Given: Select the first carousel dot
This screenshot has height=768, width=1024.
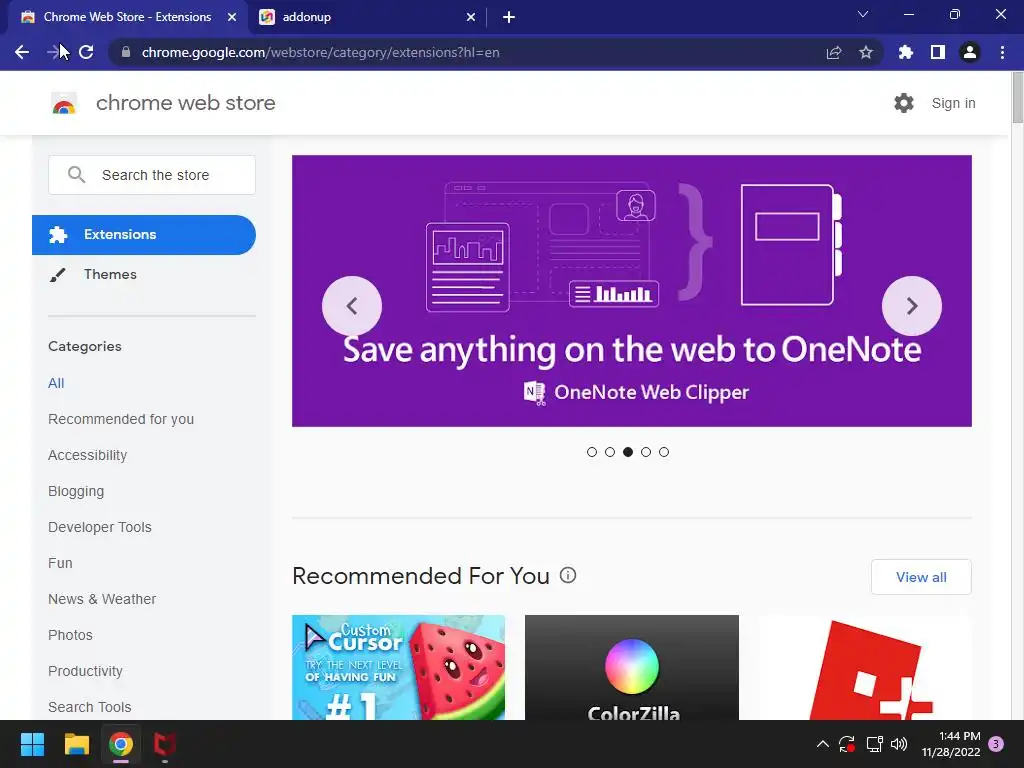Looking at the screenshot, I should pos(592,452).
